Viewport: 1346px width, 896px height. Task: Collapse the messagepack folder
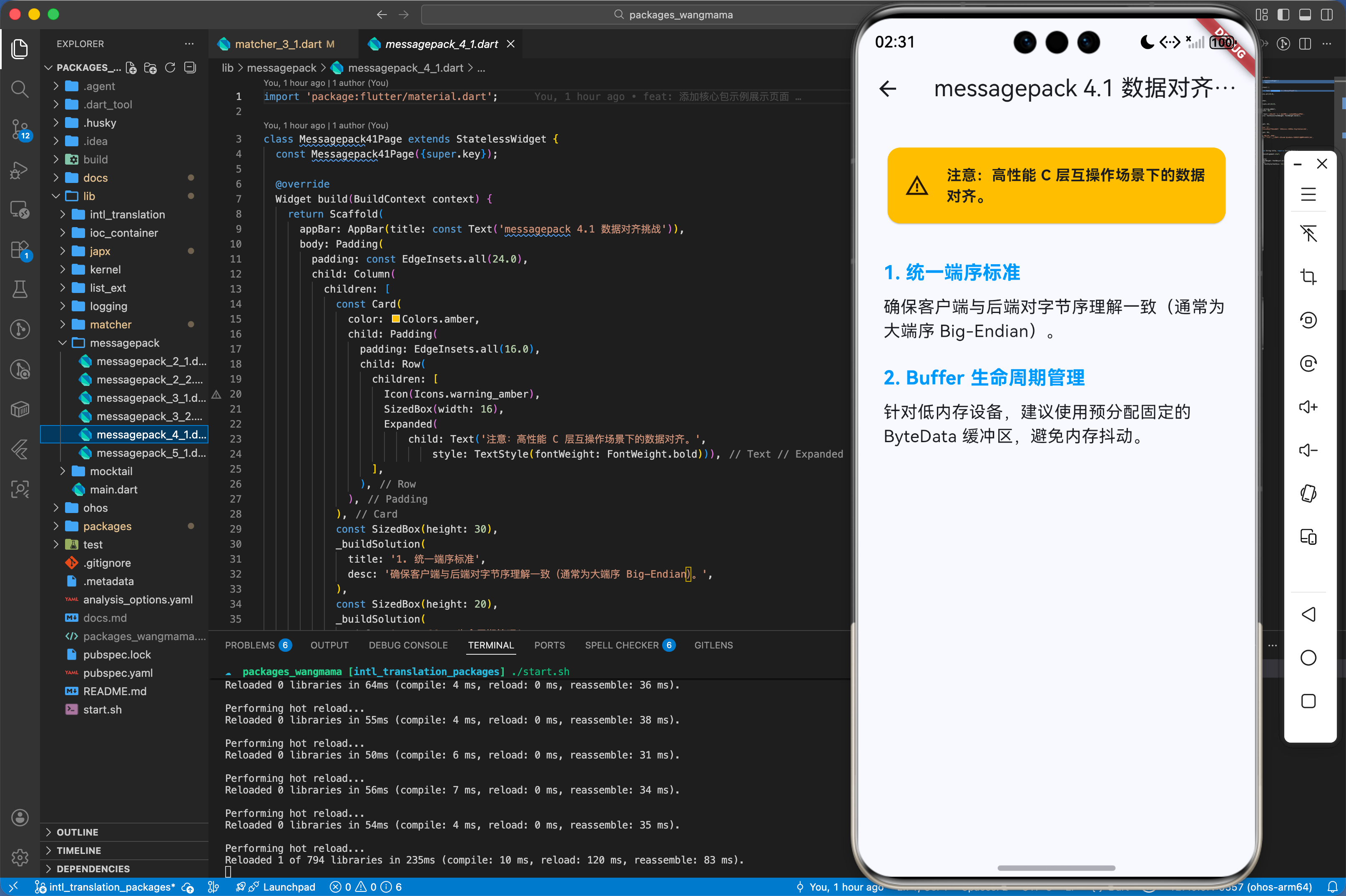(x=124, y=343)
